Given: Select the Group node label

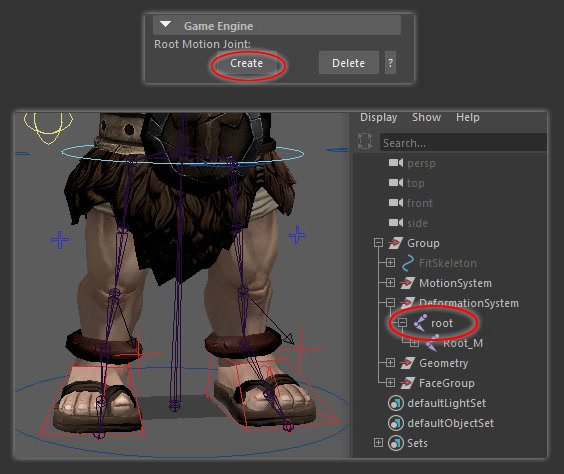Looking at the screenshot, I should click(423, 243).
